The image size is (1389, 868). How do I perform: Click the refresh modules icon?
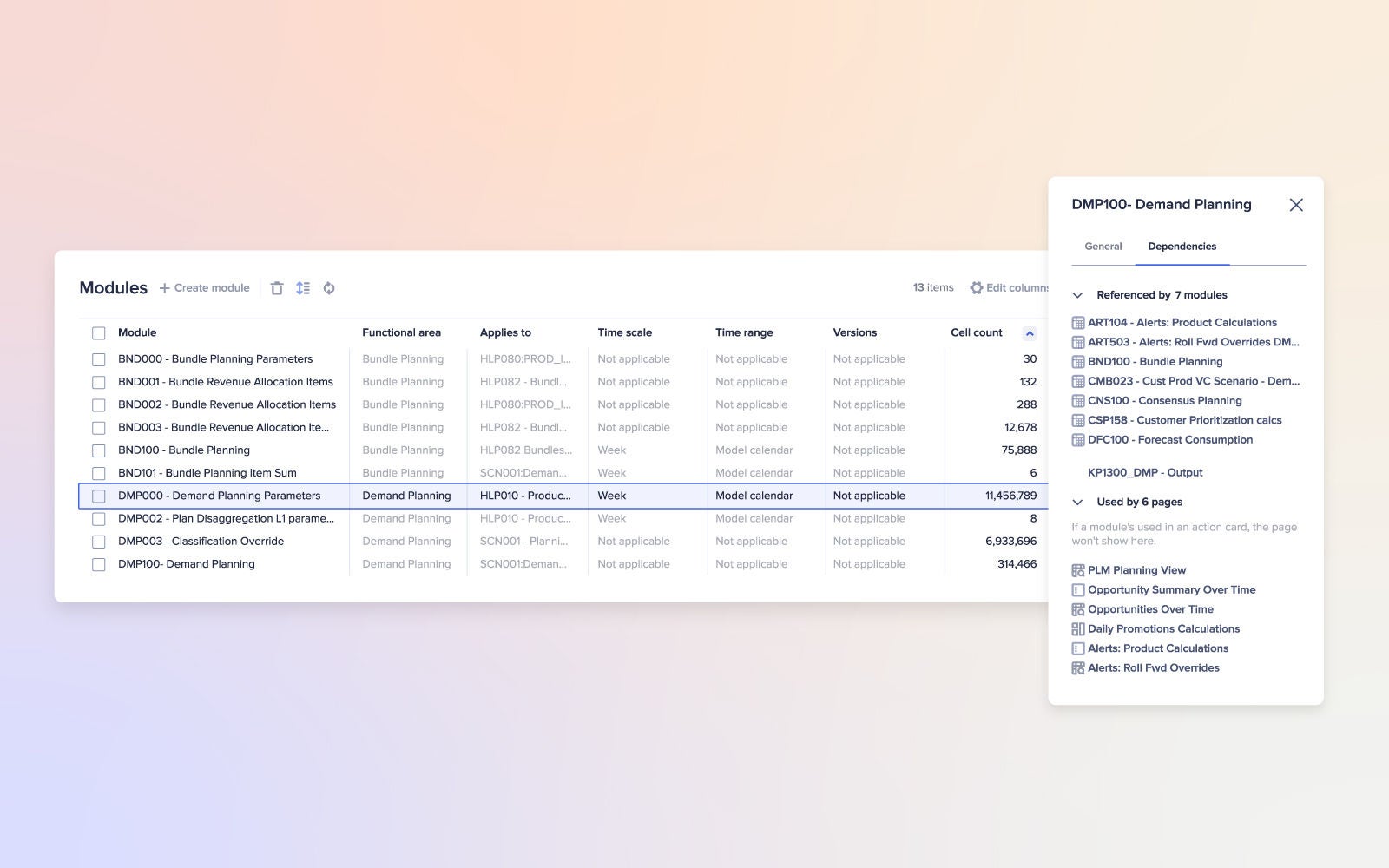(x=329, y=287)
